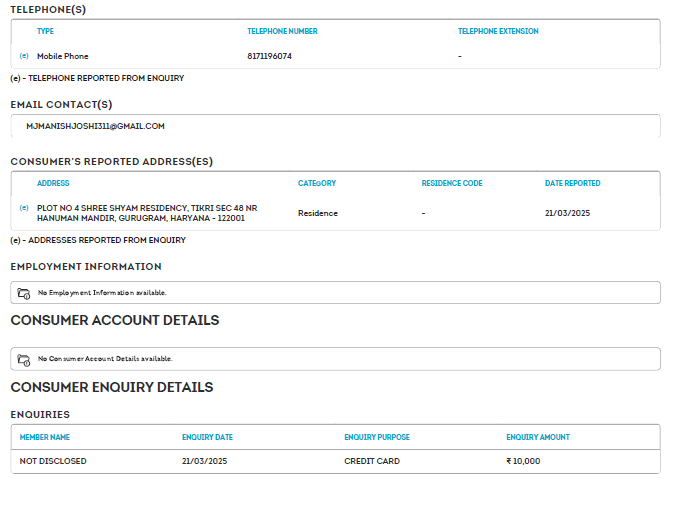This screenshot has width=687, height=512.
Task: Select the telephone number 8171196074
Action: (x=269, y=56)
